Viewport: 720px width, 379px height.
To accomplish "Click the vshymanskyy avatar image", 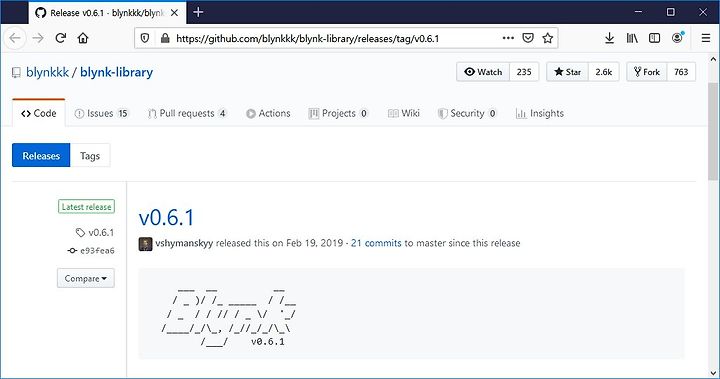I will tap(146, 244).
